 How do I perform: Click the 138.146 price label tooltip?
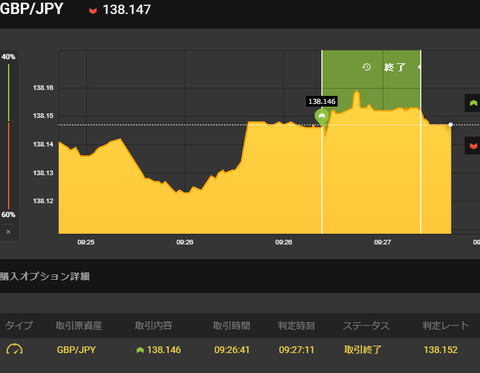tap(322, 101)
